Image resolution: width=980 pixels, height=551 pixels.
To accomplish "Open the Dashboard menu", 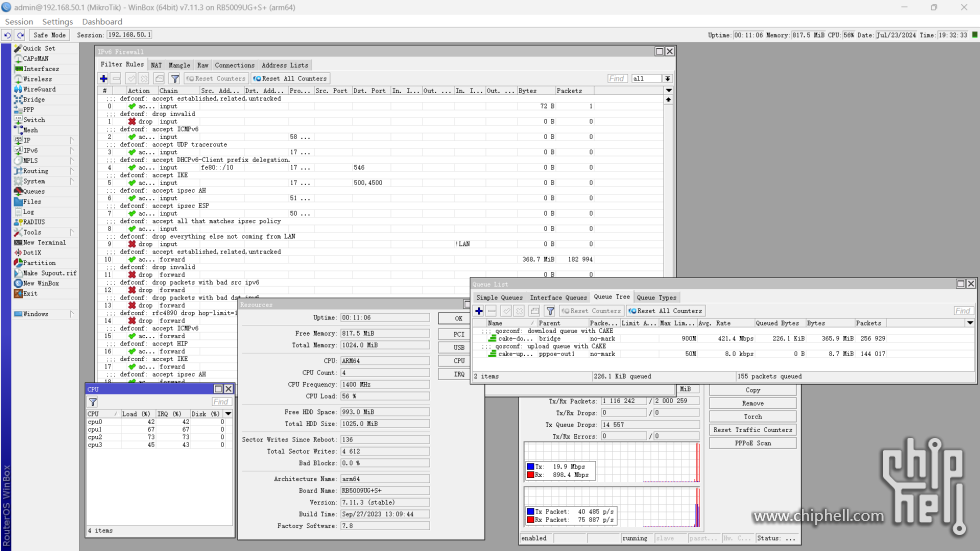I will point(102,22).
